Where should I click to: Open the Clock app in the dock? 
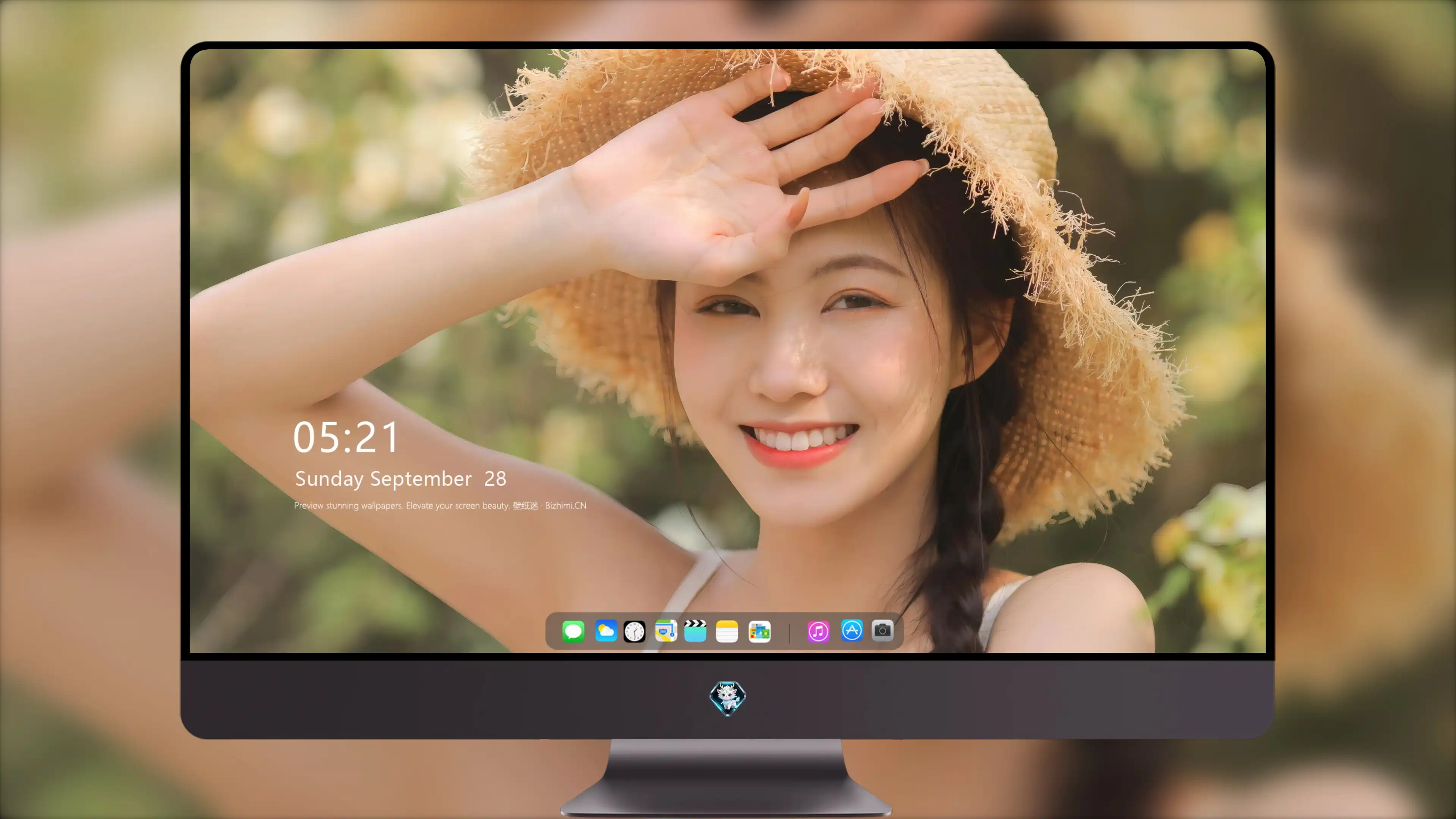tap(634, 631)
